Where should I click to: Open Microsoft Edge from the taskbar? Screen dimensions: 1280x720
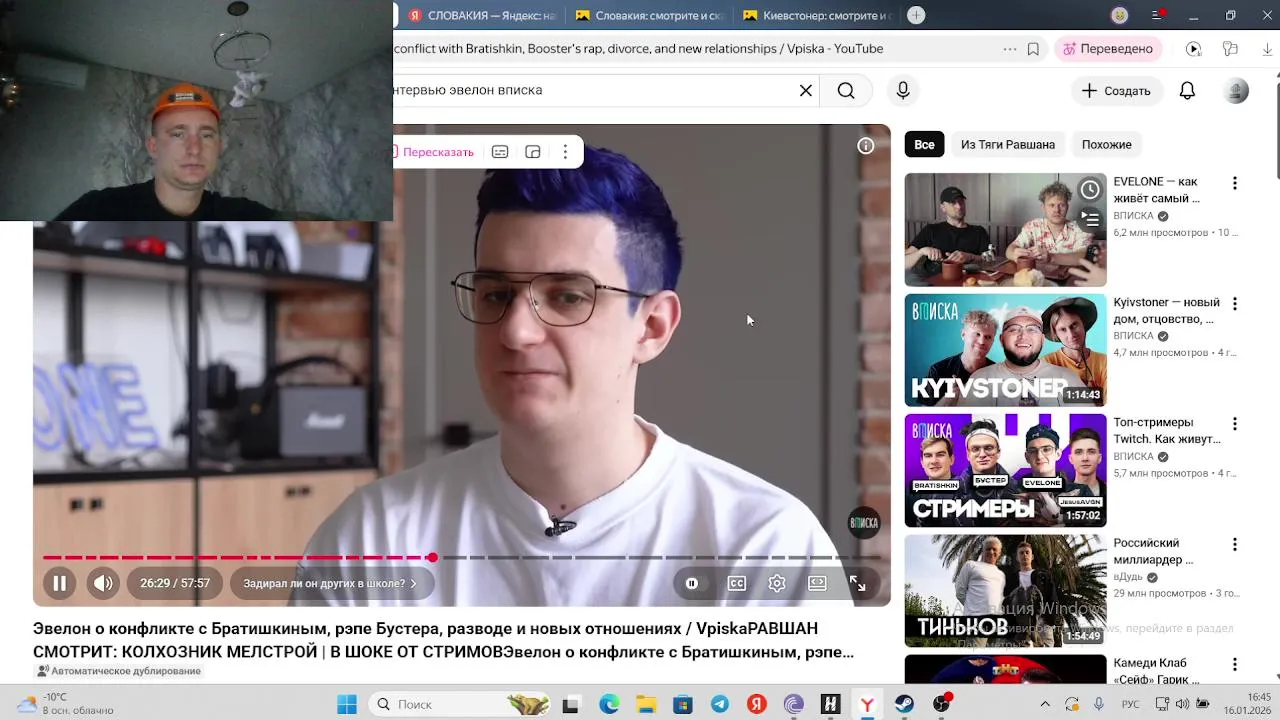tap(609, 704)
